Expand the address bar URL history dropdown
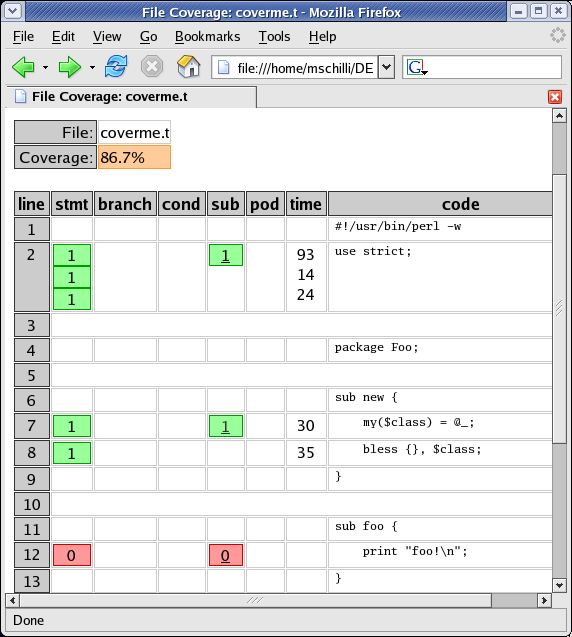572x637 pixels. tap(386, 67)
